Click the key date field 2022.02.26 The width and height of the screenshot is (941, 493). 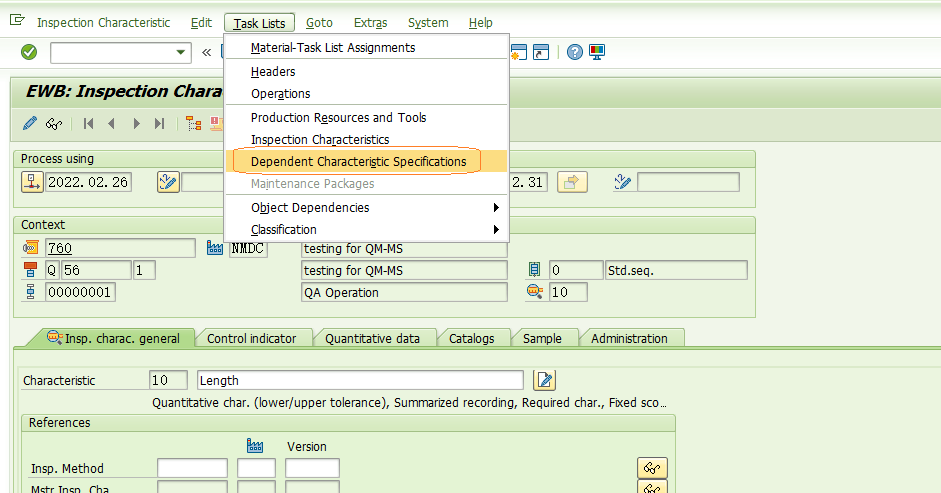(88, 182)
